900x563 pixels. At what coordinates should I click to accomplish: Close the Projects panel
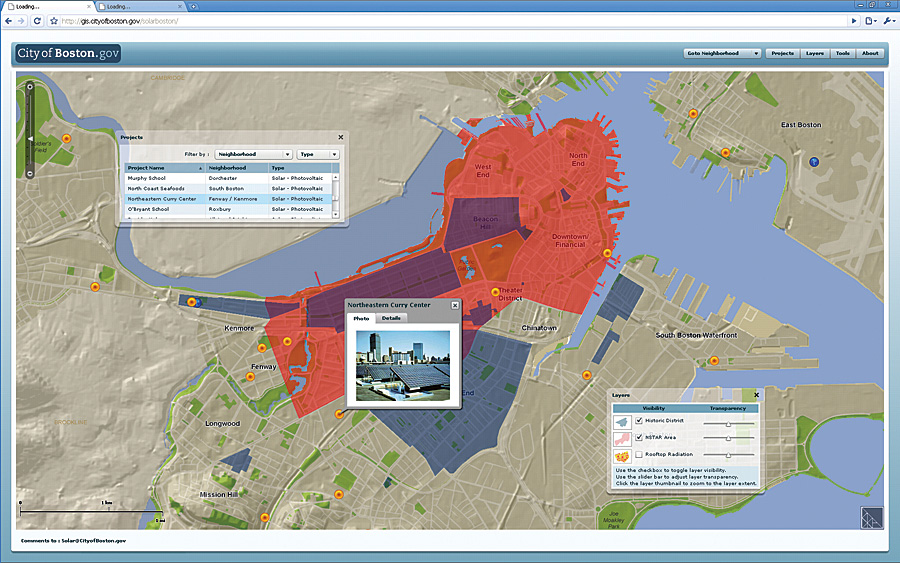pos(340,137)
